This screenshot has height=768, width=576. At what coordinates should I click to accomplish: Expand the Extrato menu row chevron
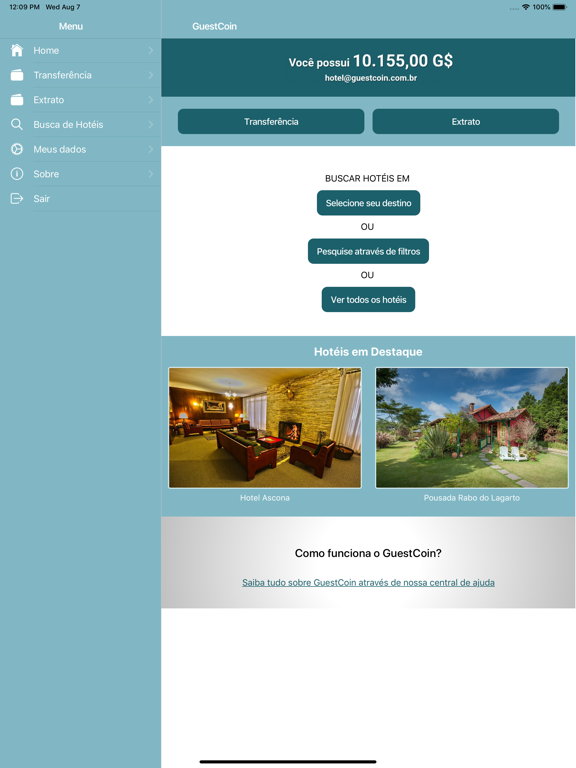(151, 99)
